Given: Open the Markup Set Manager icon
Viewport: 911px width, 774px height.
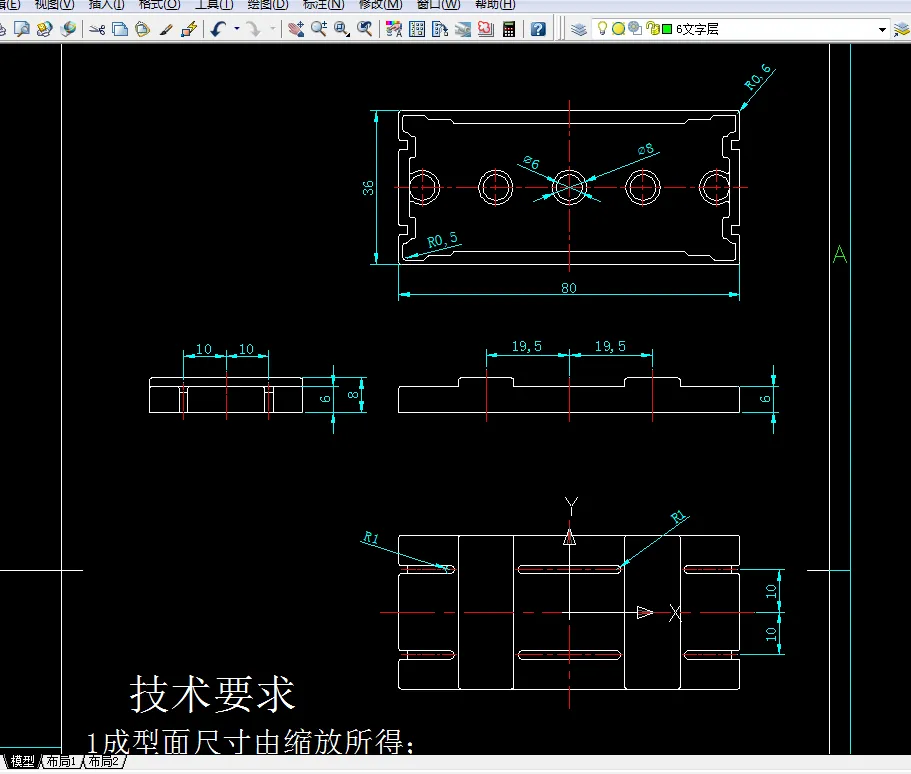Looking at the screenshot, I should [486, 29].
